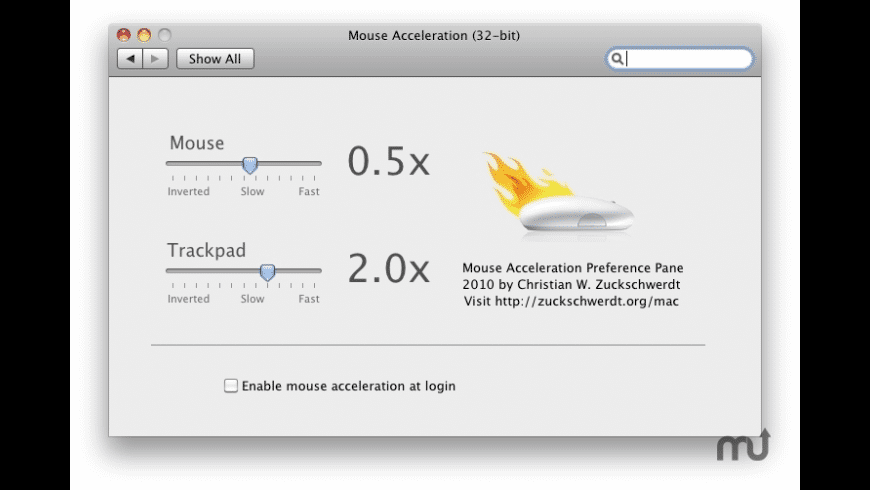Click the Show All button
Screen dimensions: 870x490
[215, 59]
